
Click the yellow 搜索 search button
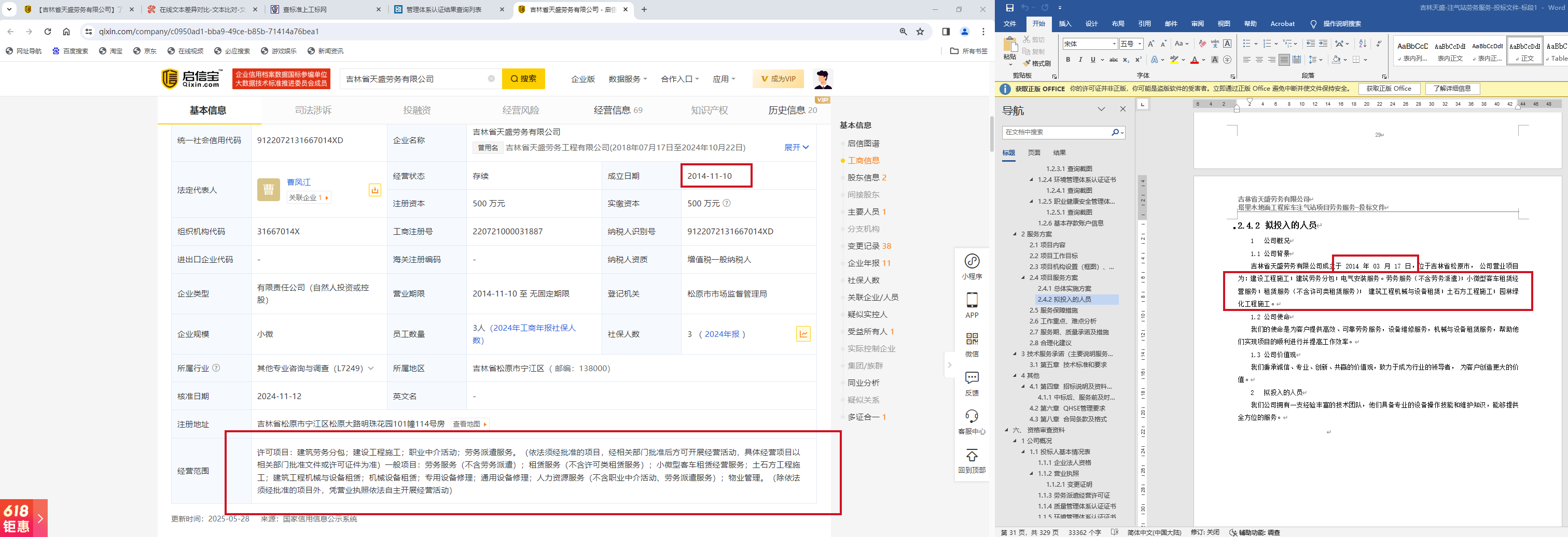point(523,78)
